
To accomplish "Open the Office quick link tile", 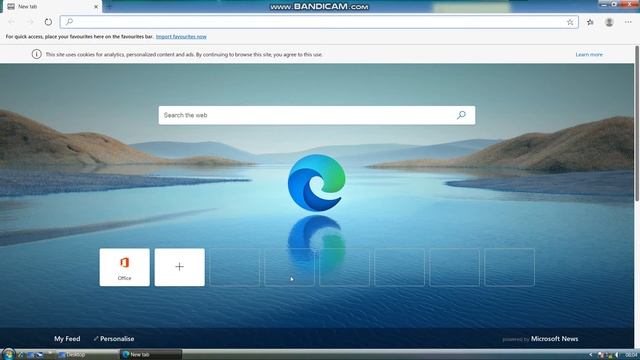I will click(124, 267).
